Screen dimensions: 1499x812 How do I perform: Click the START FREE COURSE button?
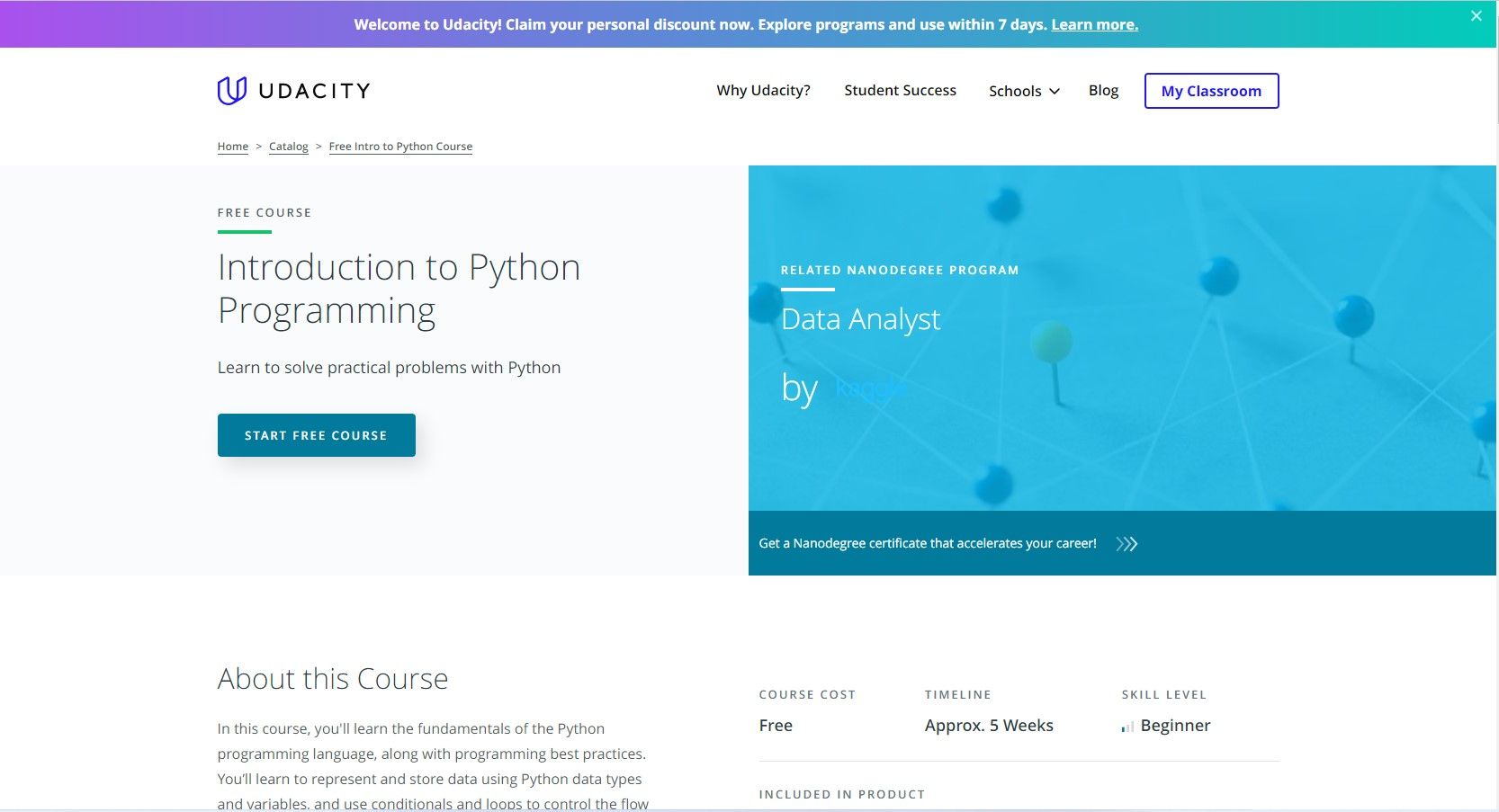[x=316, y=434]
